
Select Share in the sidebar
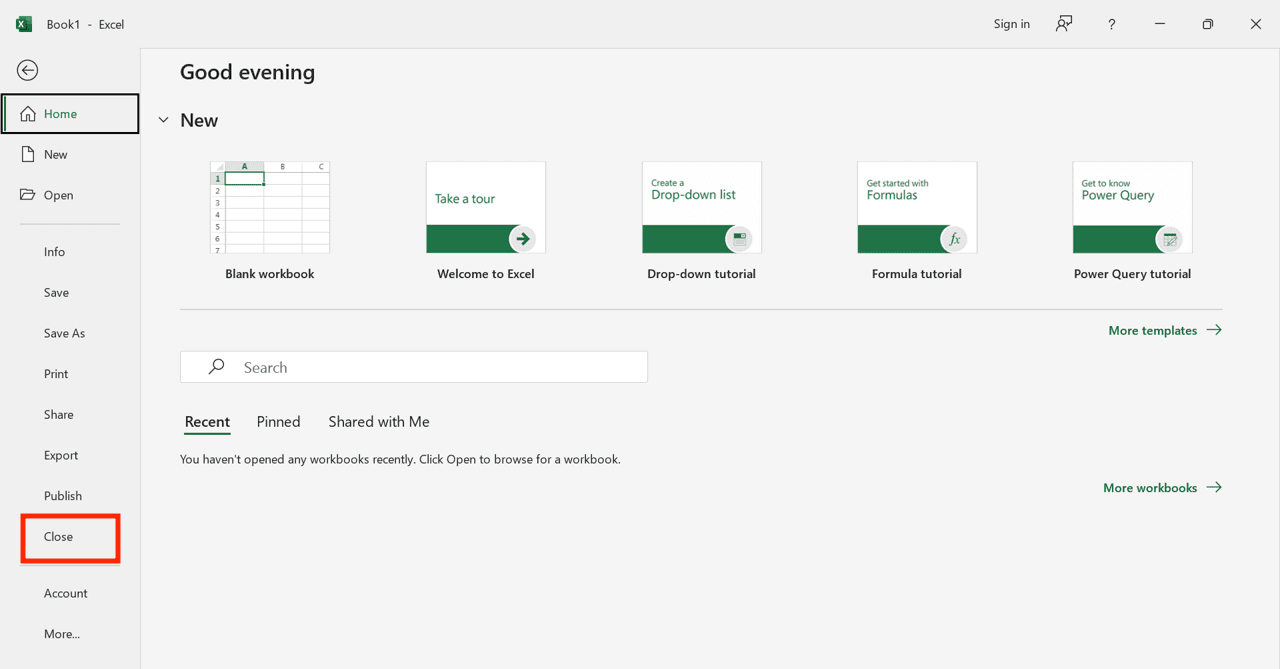pos(70,415)
